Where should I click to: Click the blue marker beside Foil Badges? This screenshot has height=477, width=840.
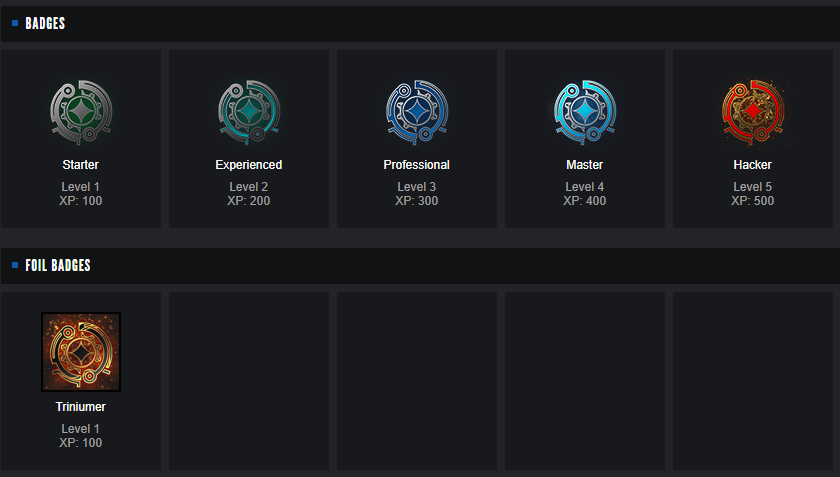15,265
